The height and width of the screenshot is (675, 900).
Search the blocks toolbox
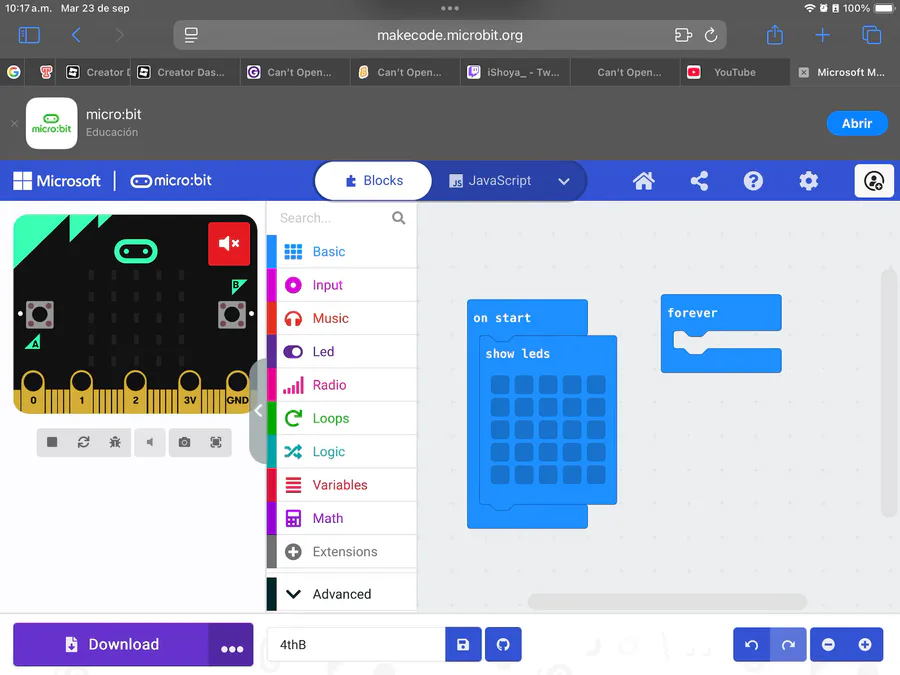tap(332, 218)
